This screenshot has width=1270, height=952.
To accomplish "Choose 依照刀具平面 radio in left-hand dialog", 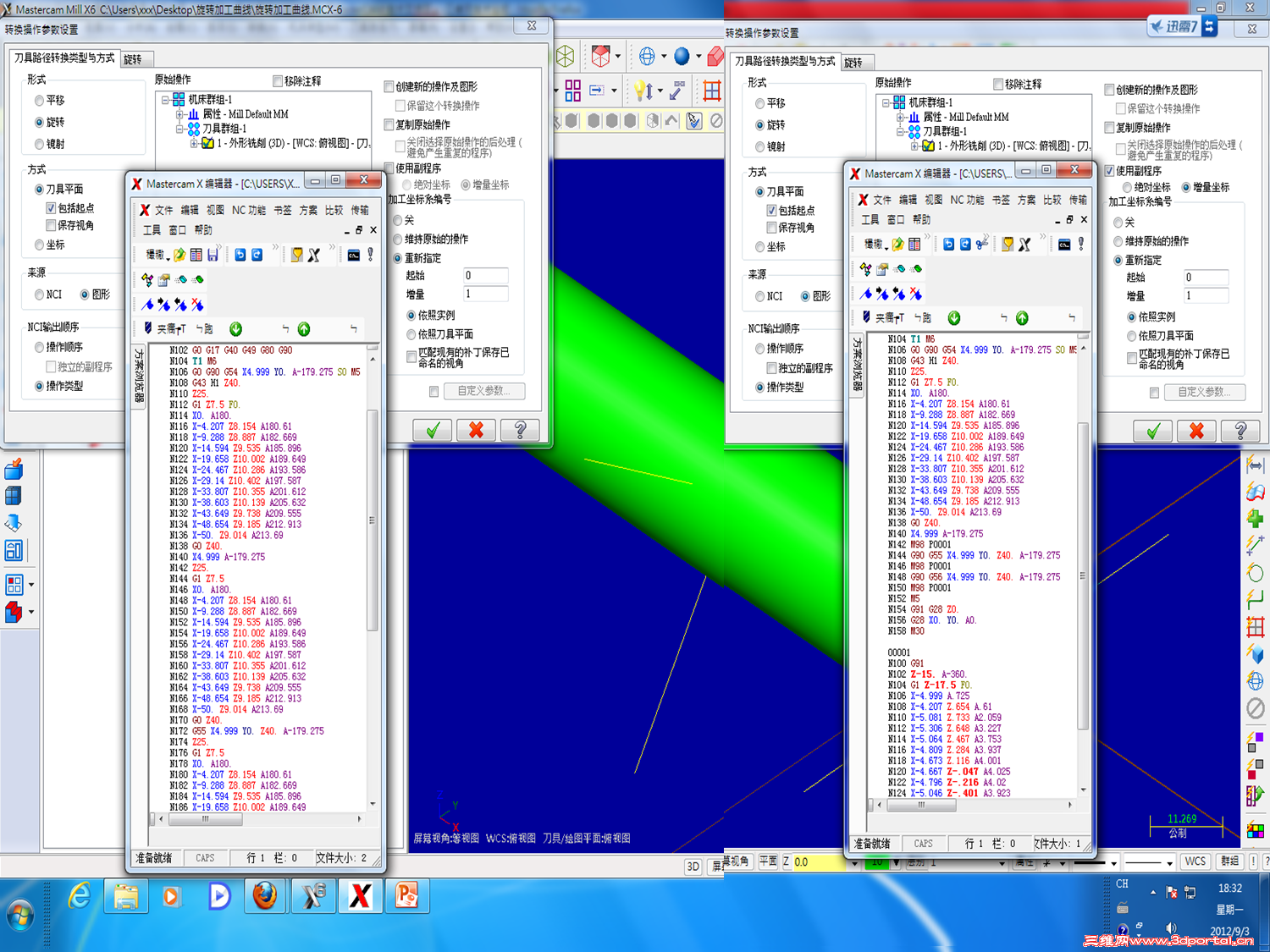I will tap(411, 334).
